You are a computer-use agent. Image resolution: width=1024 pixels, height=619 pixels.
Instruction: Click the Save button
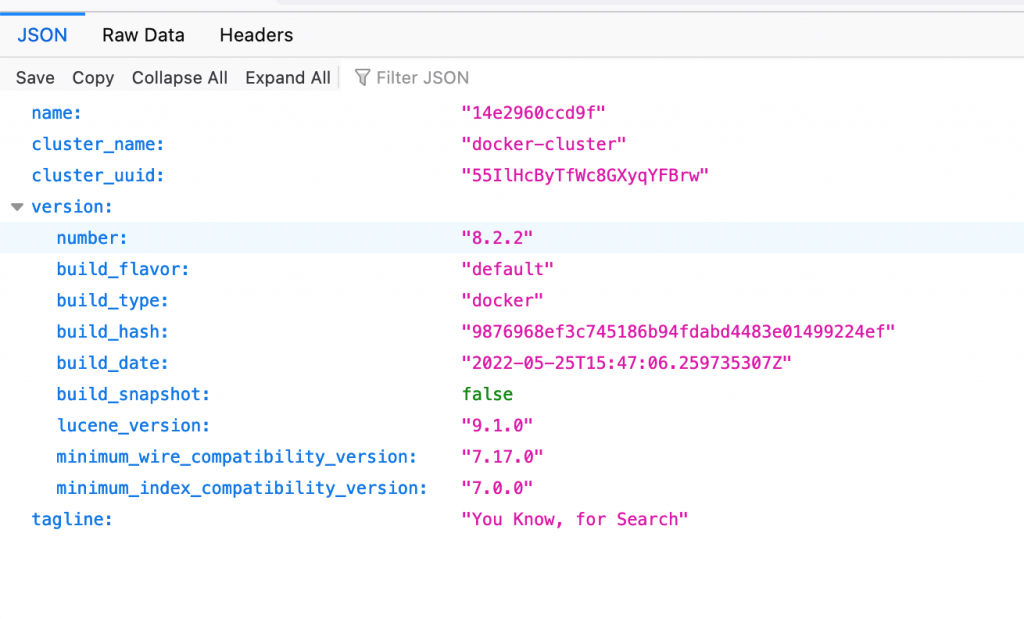35,78
